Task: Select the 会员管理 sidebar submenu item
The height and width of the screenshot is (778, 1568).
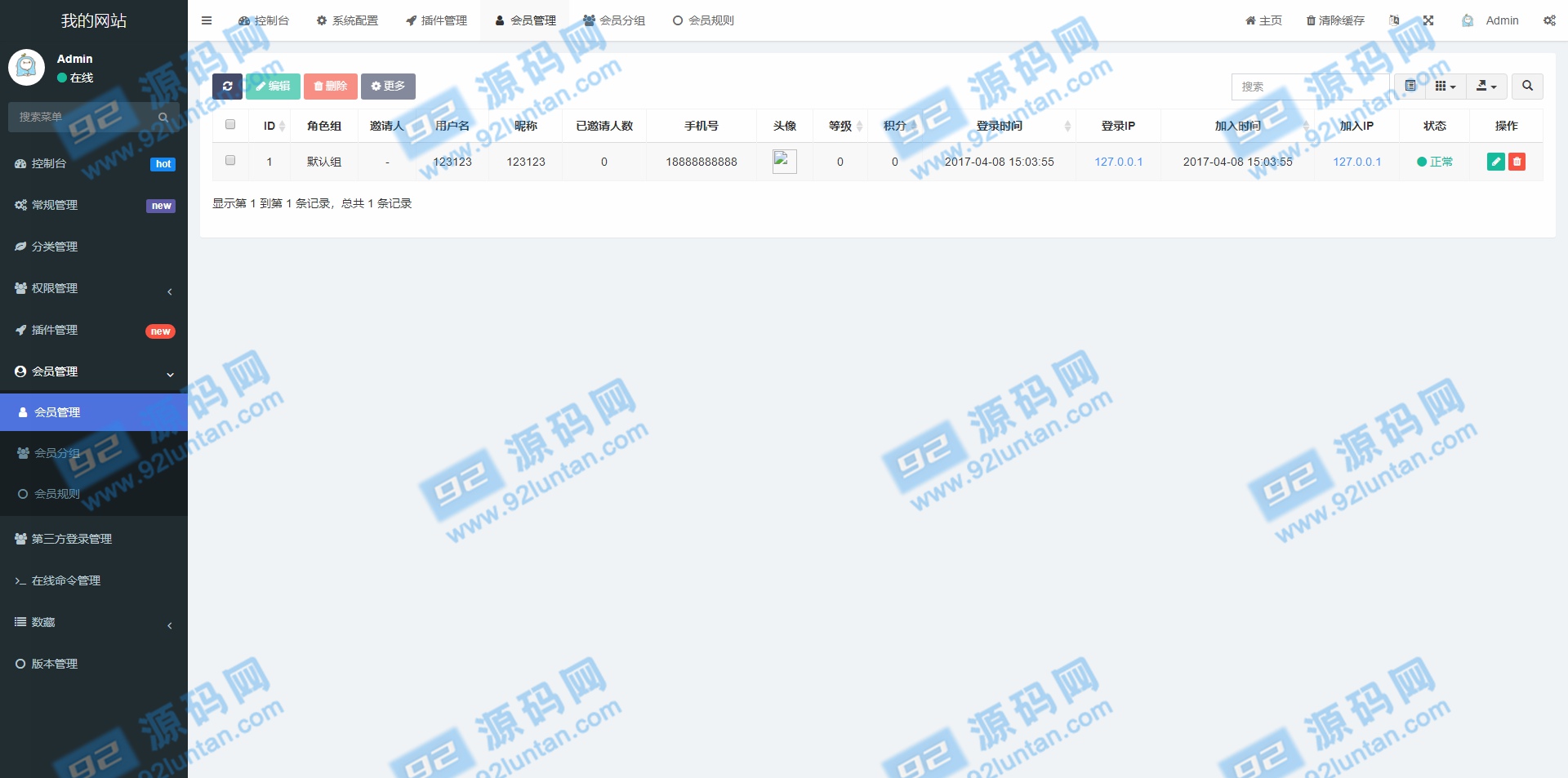Action: 94,412
